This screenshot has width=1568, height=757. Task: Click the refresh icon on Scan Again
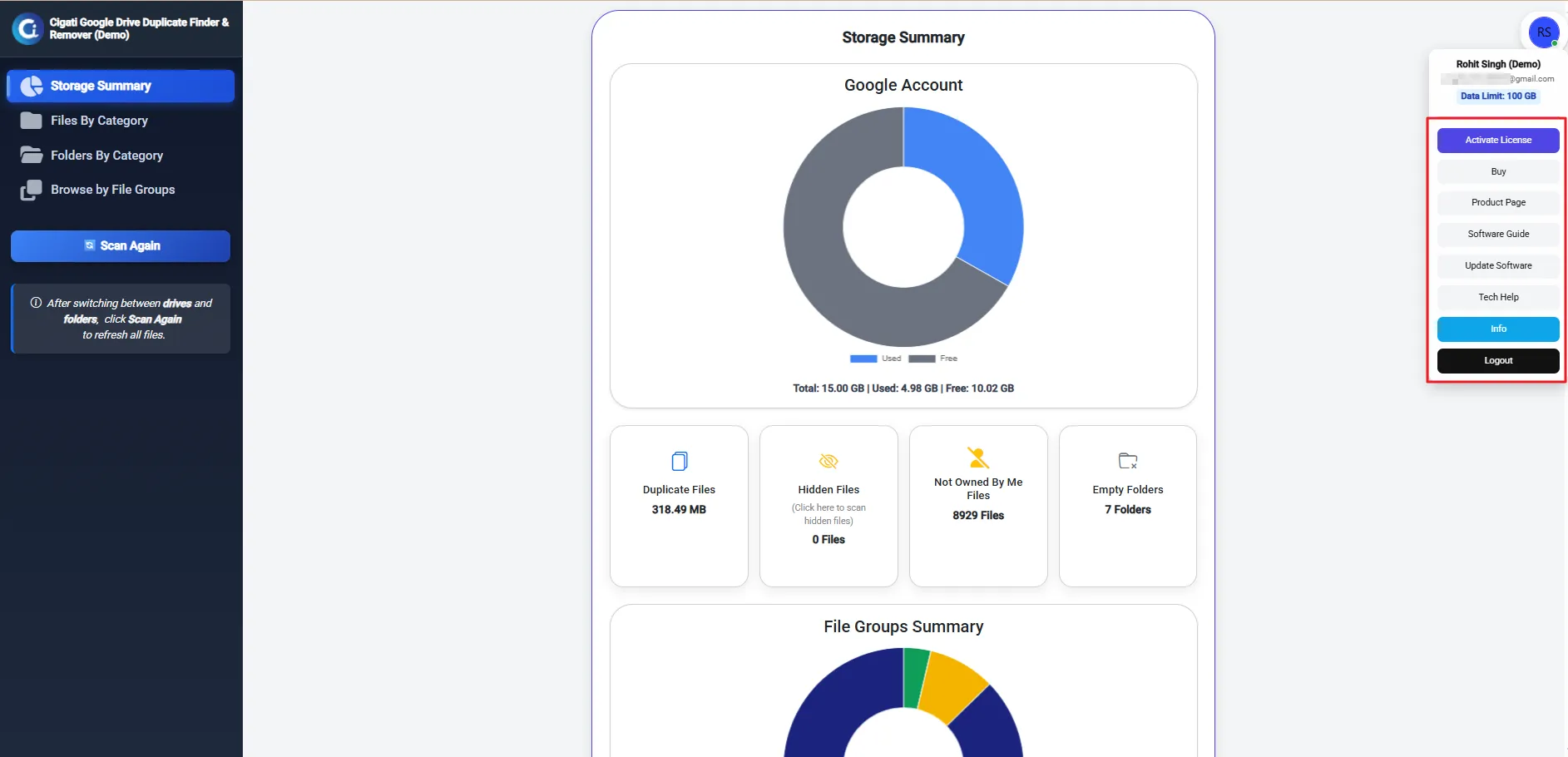coord(90,245)
